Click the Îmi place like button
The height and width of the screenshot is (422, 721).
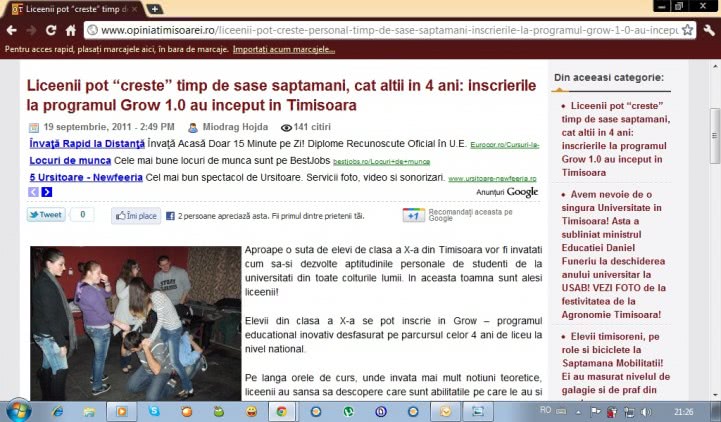click(x=136, y=216)
